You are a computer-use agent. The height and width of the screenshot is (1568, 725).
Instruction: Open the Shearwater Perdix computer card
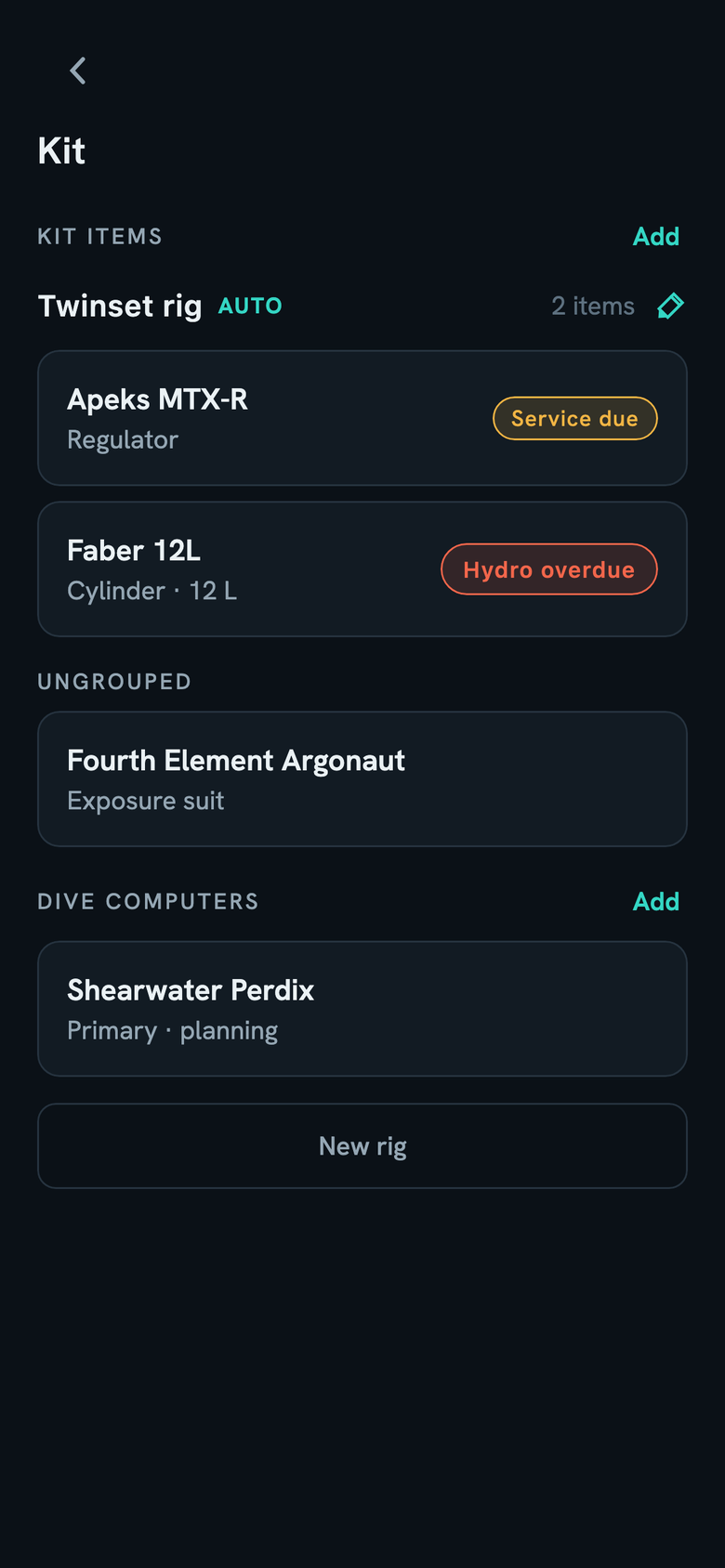pos(362,1009)
